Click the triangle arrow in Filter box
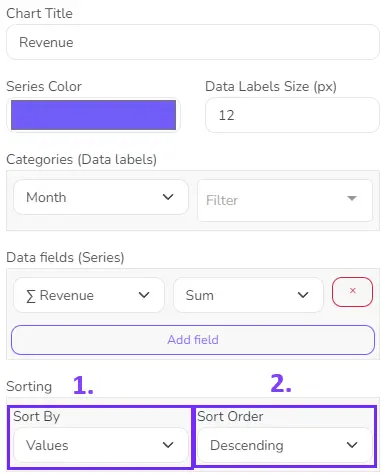Image resolution: width=381 pixels, height=475 pixels. click(352, 199)
